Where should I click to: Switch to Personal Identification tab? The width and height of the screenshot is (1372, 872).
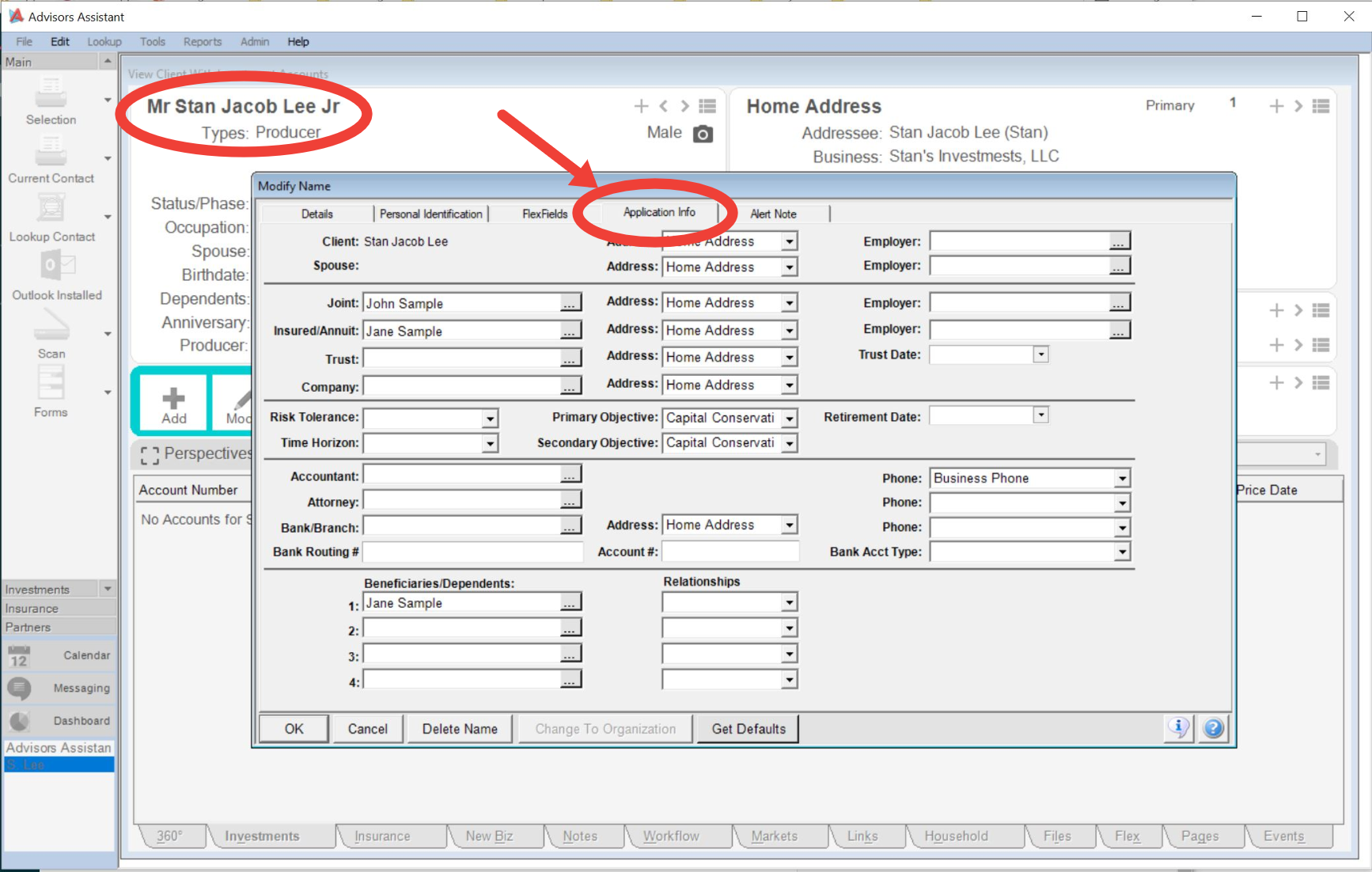[431, 214]
